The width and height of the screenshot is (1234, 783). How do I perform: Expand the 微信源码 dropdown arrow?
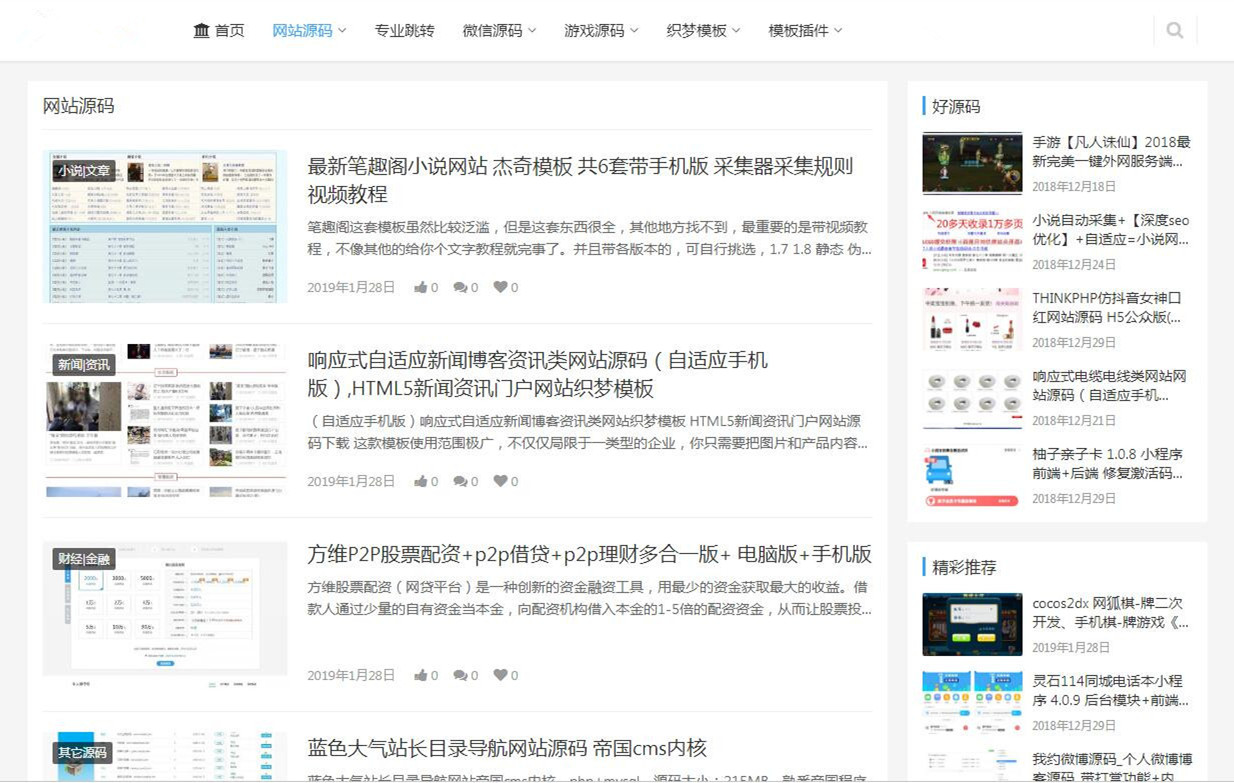pos(532,31)
